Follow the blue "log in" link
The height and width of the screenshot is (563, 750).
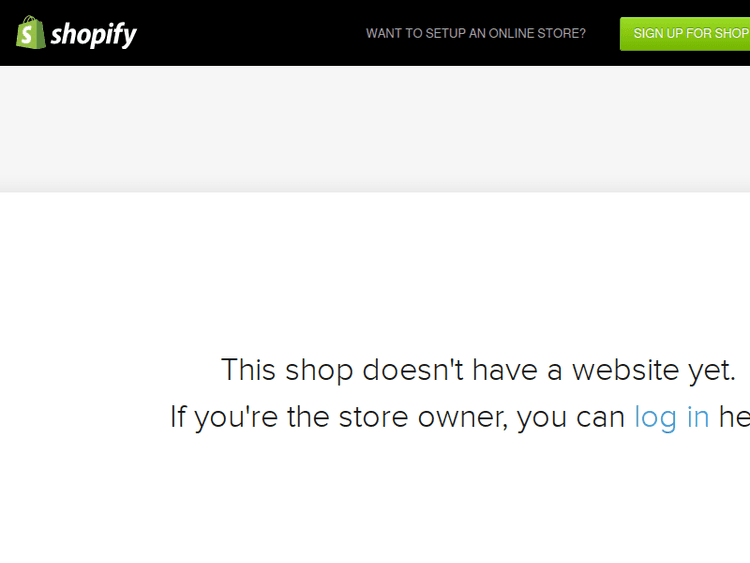672,417
